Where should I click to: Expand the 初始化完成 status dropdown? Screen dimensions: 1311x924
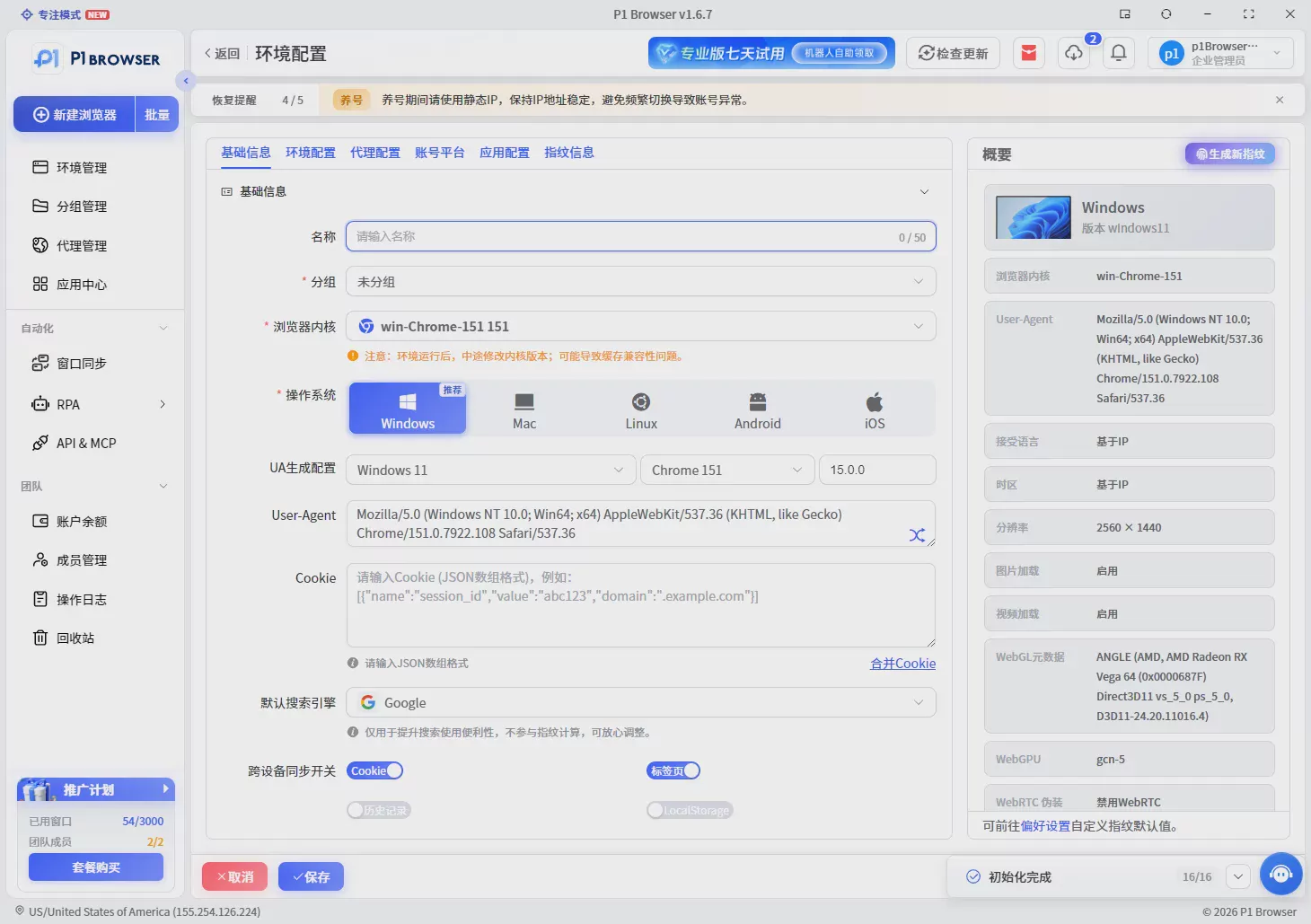1237,876
